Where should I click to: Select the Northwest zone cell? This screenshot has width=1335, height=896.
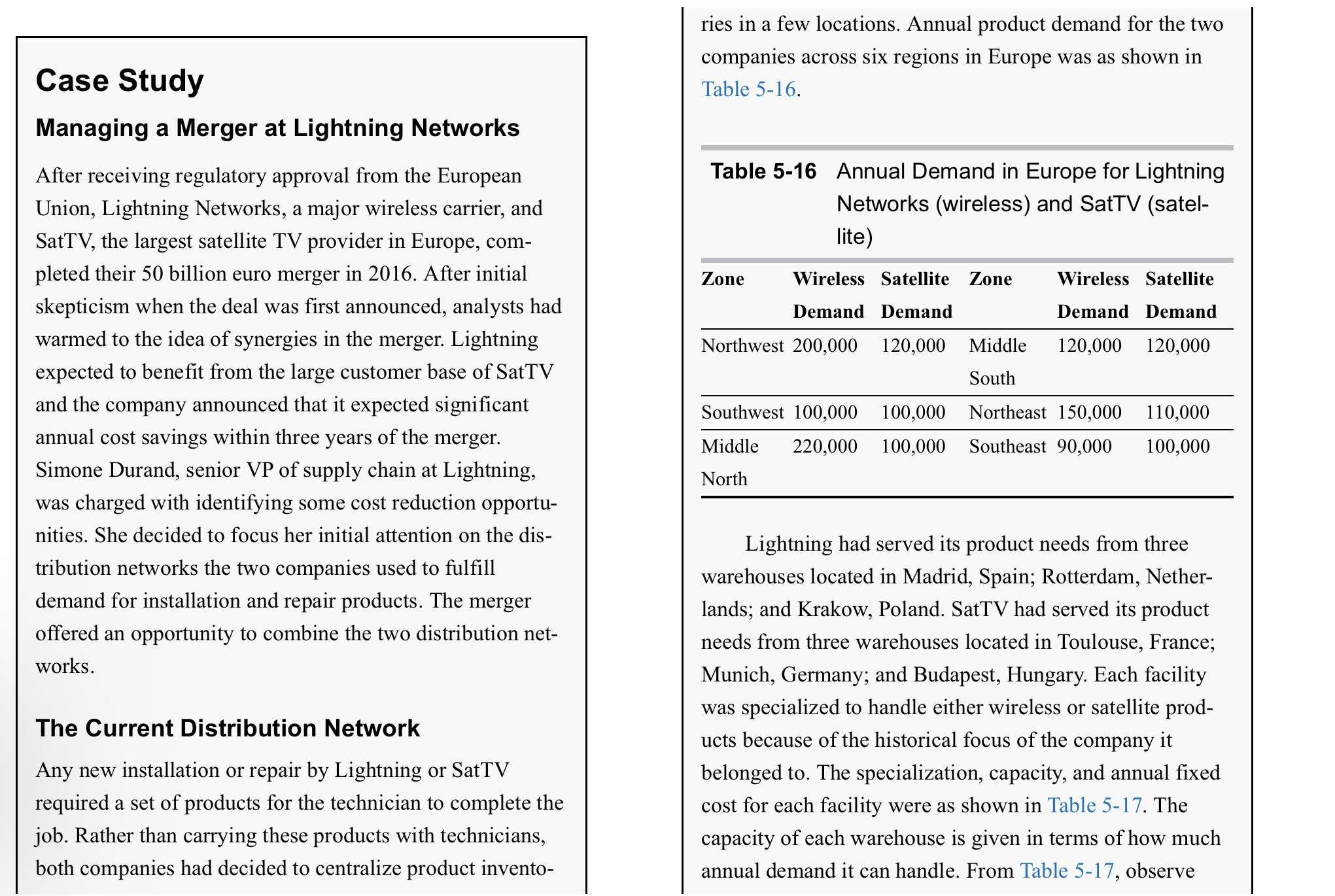pyautogui.click(x=742, y=346)
